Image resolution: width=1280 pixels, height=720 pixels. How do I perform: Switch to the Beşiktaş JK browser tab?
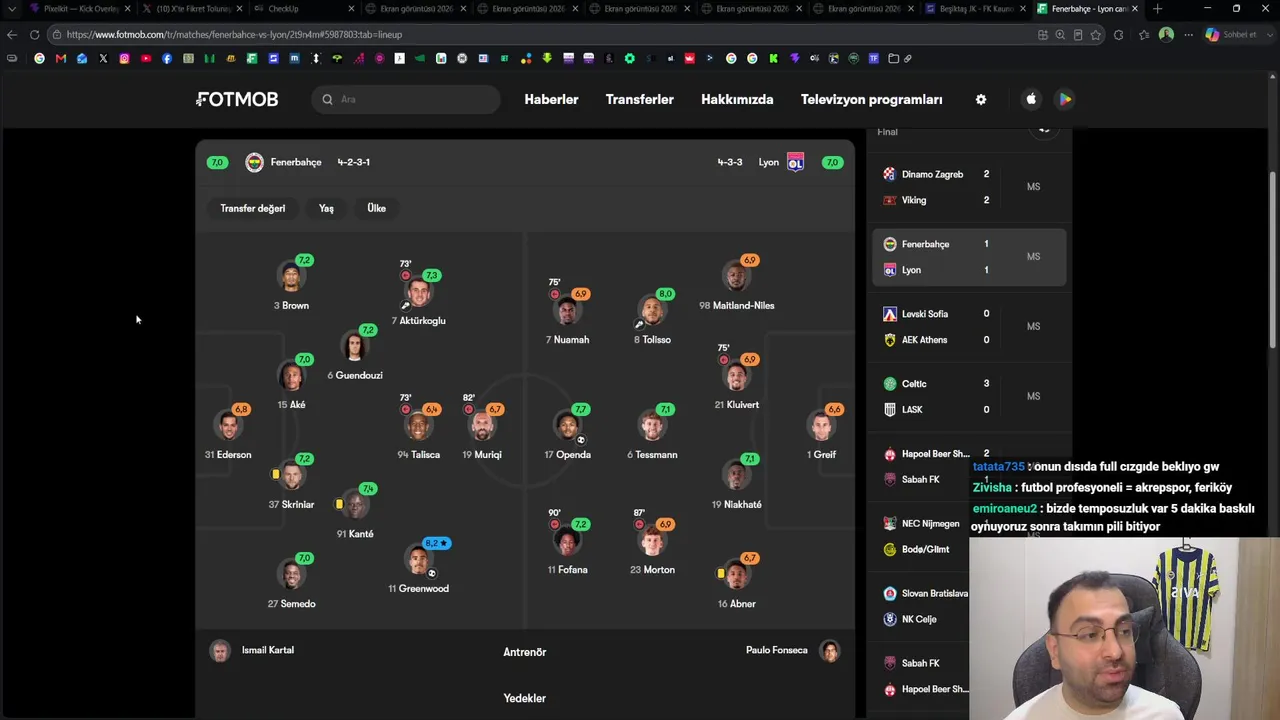pos(976,9)
